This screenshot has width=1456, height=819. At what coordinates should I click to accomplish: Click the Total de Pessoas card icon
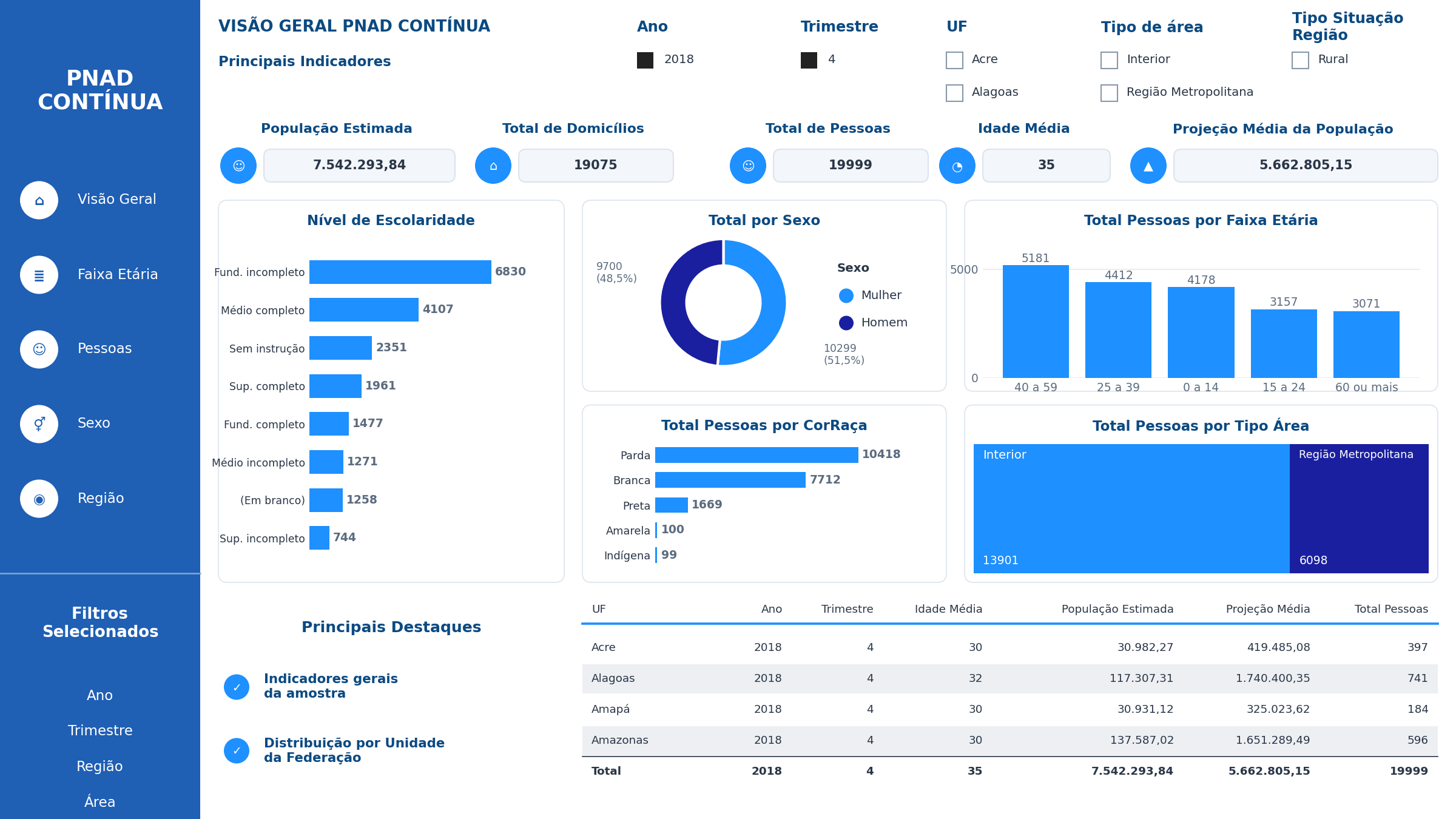pyautogui.click(x=748, y=166)
